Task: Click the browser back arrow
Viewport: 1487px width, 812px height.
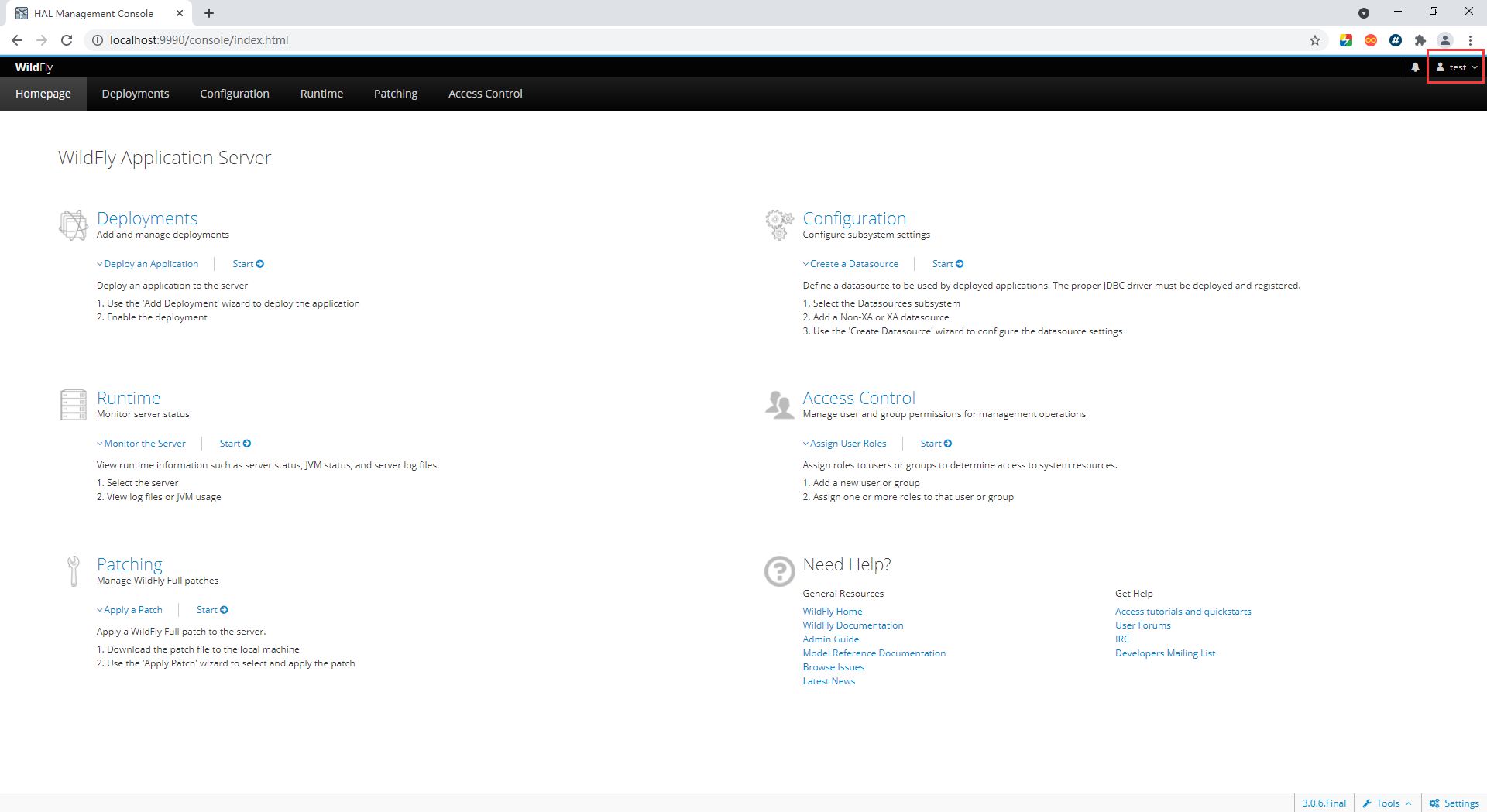Action: coord(17,40)
